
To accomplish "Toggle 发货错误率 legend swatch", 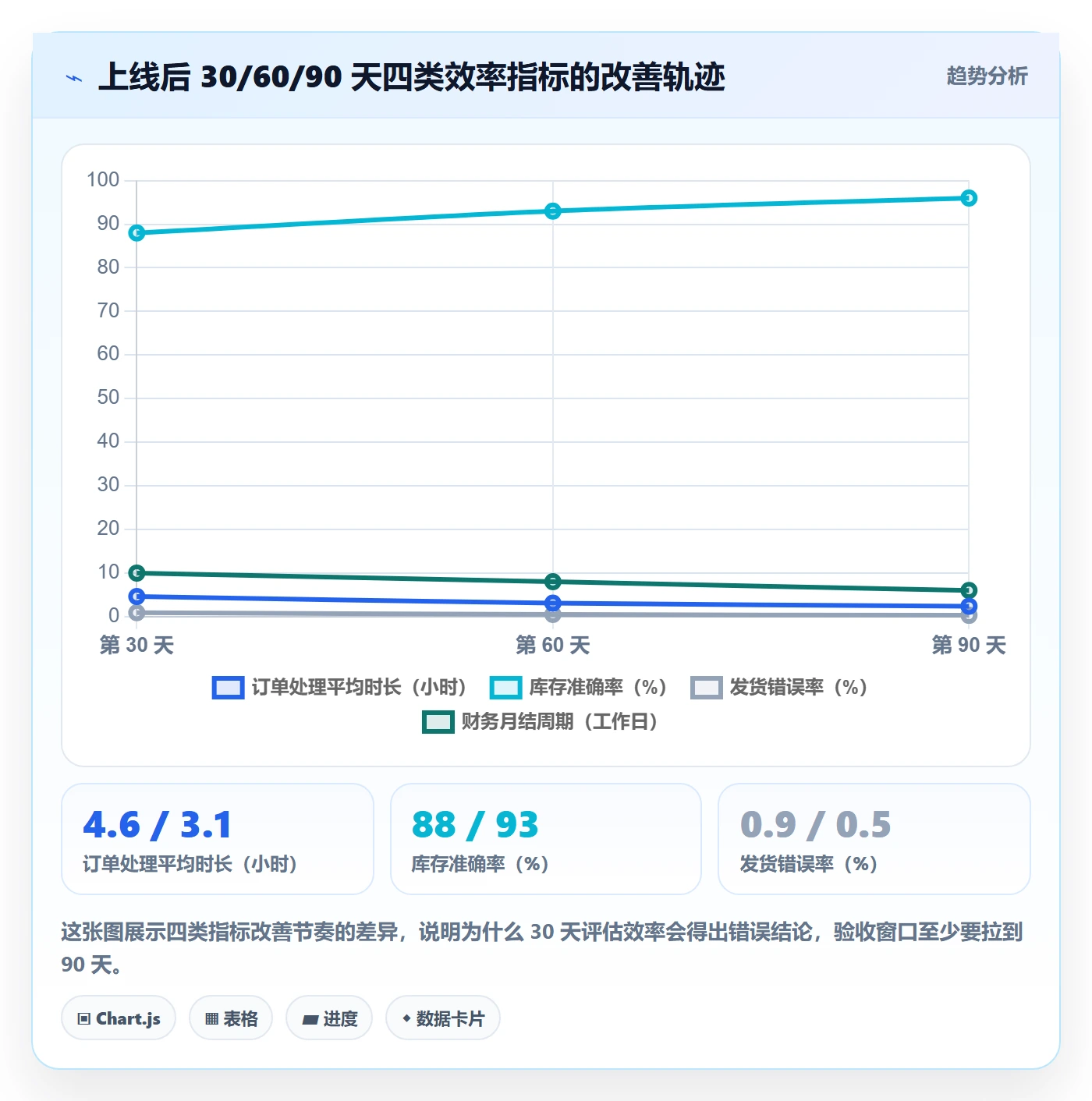I will click(x=707, y=688).
